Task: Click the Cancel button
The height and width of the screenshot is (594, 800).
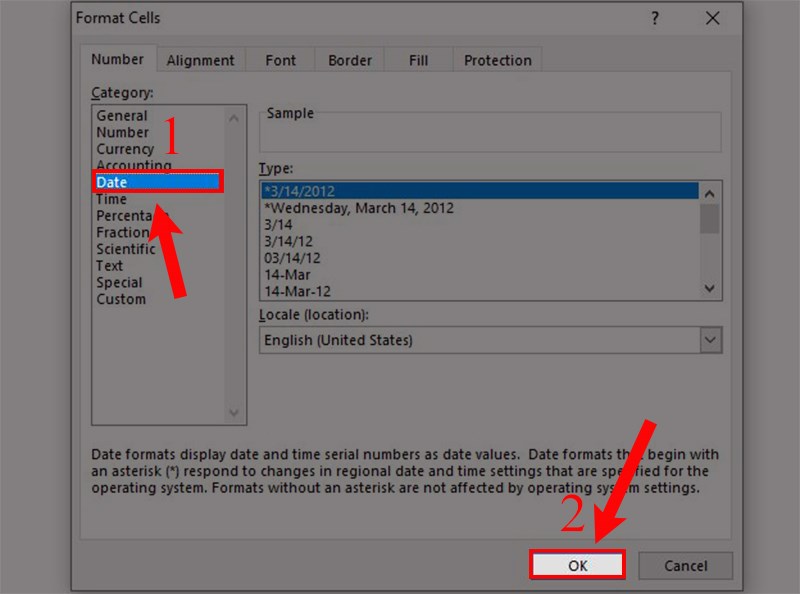Action: 685,565
